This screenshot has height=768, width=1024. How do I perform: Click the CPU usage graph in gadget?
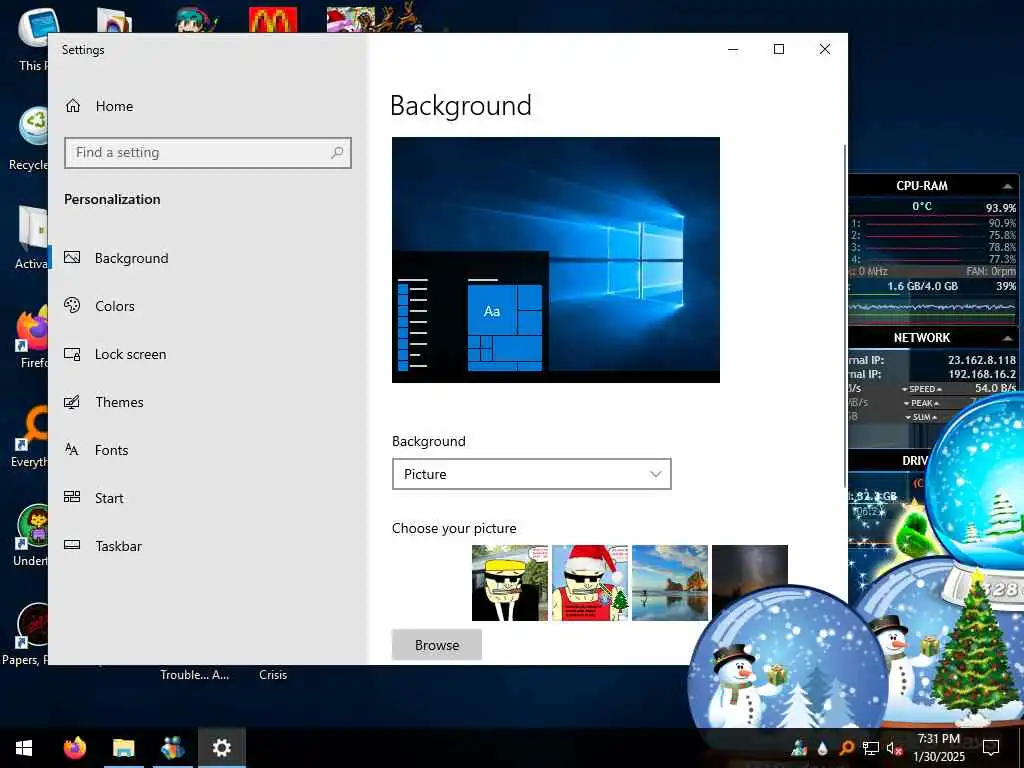click(933, 308)
